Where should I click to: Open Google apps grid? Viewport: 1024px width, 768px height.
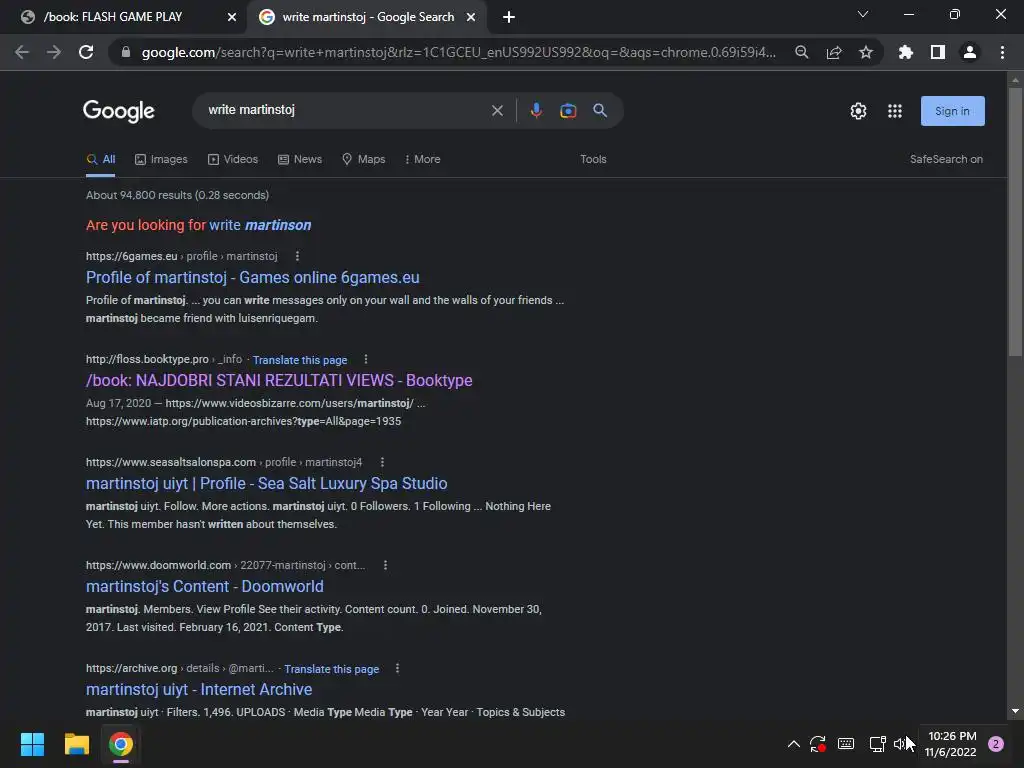pyautogui.click(x=895, y=111)
